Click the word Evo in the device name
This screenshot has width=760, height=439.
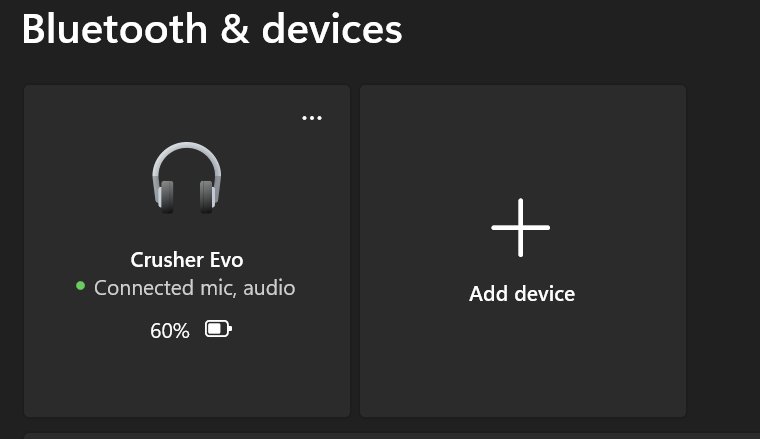pos(227,260)
